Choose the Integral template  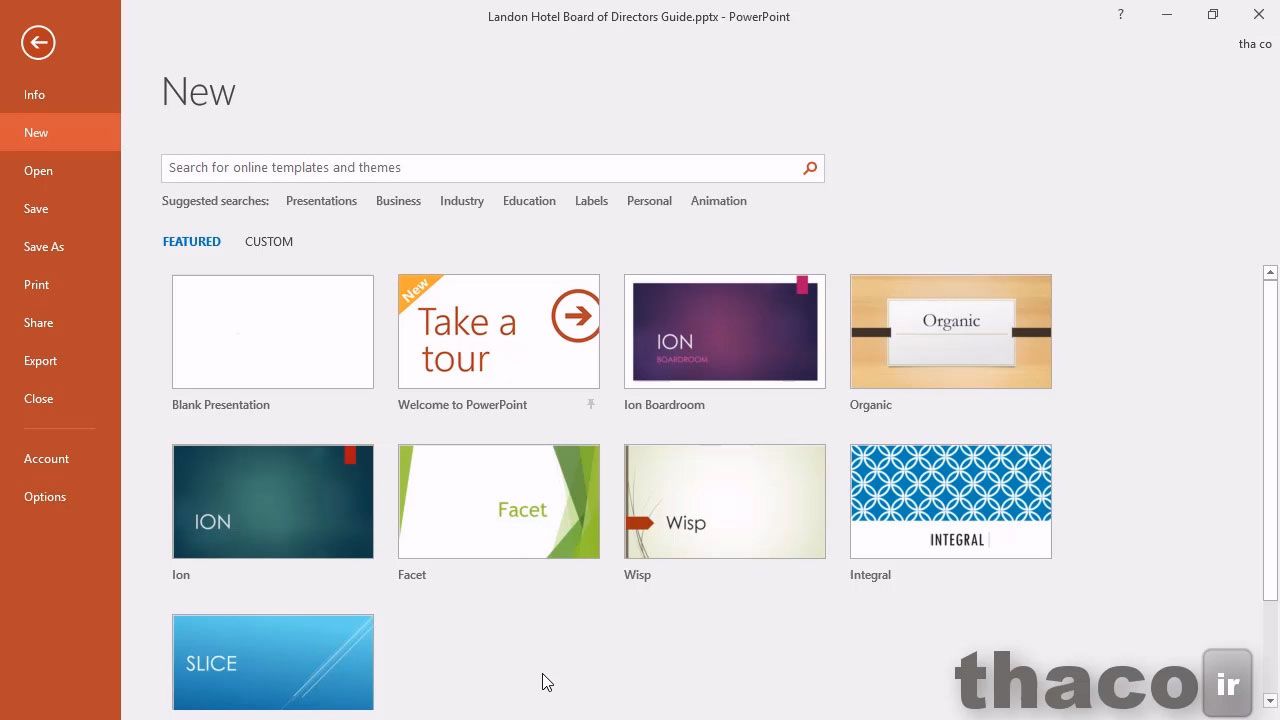(951, 502)
